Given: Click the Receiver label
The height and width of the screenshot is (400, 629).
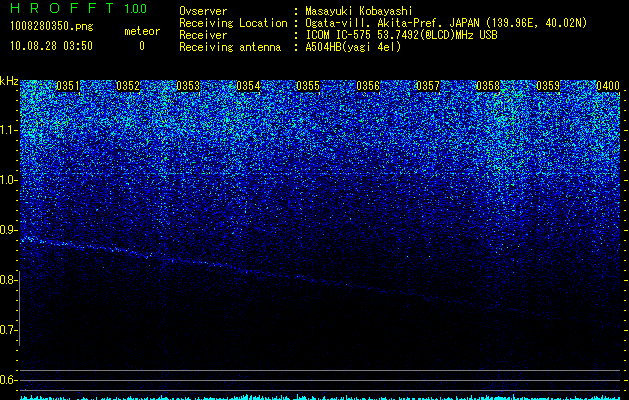Looking at the screenshot, I should pyautogui.click(x=203, y=35).
